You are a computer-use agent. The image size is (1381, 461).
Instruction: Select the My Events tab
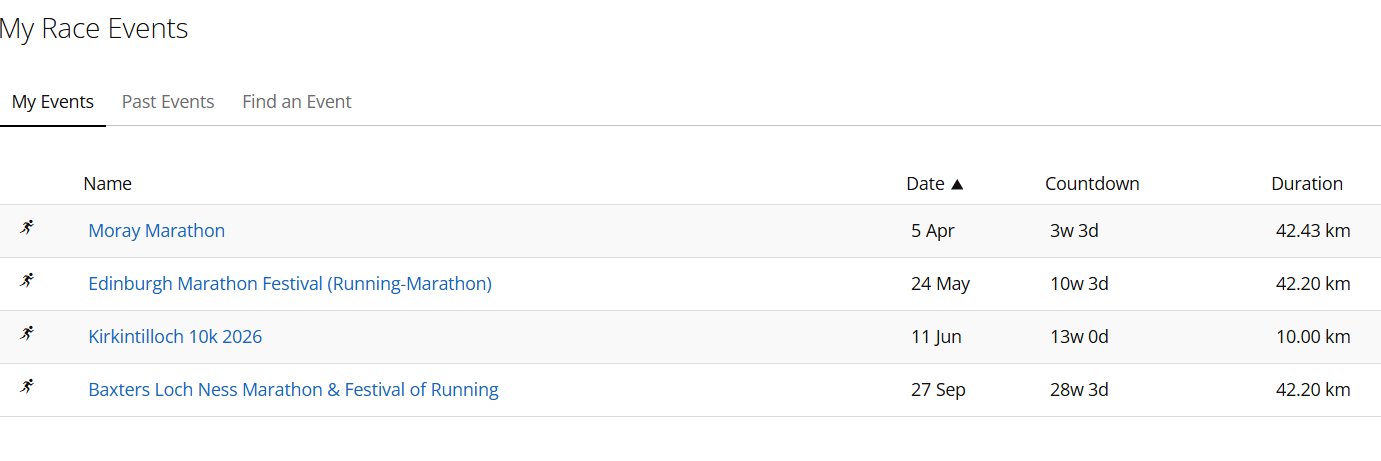[x=53, y=102]
